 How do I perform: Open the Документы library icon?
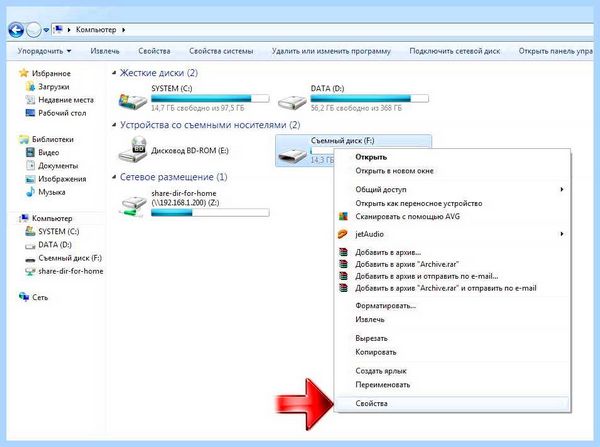pos(30,165)
